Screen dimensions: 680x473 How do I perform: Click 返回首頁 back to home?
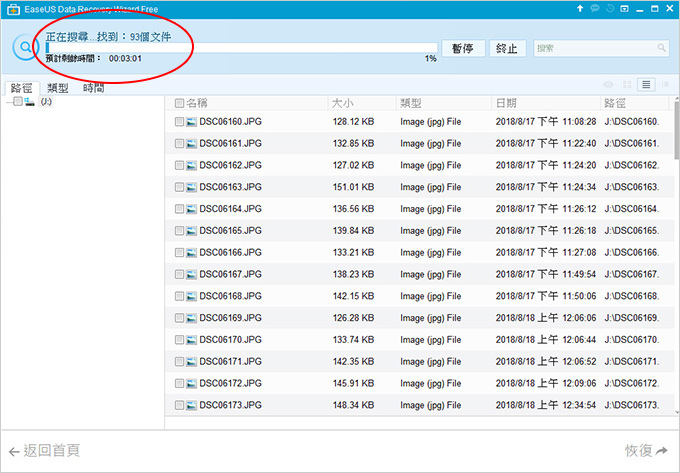(45, 451)
